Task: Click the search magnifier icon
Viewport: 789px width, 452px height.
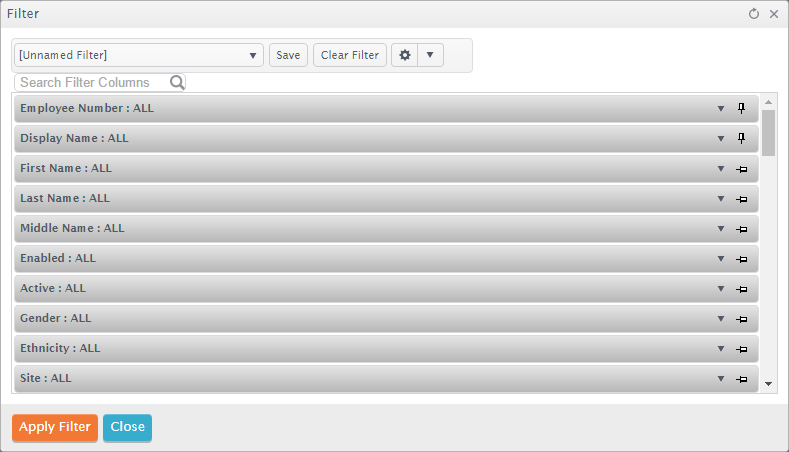Action: (x=177, y=82)
